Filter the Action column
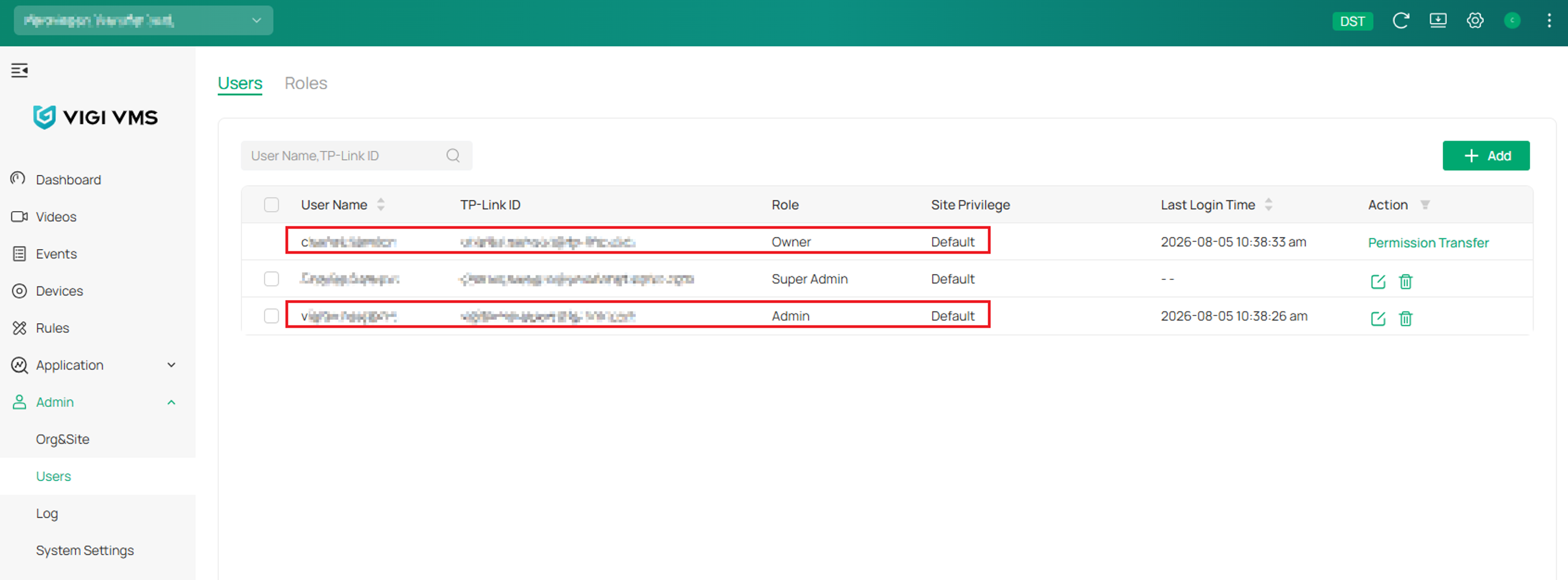 [1425, 205]
